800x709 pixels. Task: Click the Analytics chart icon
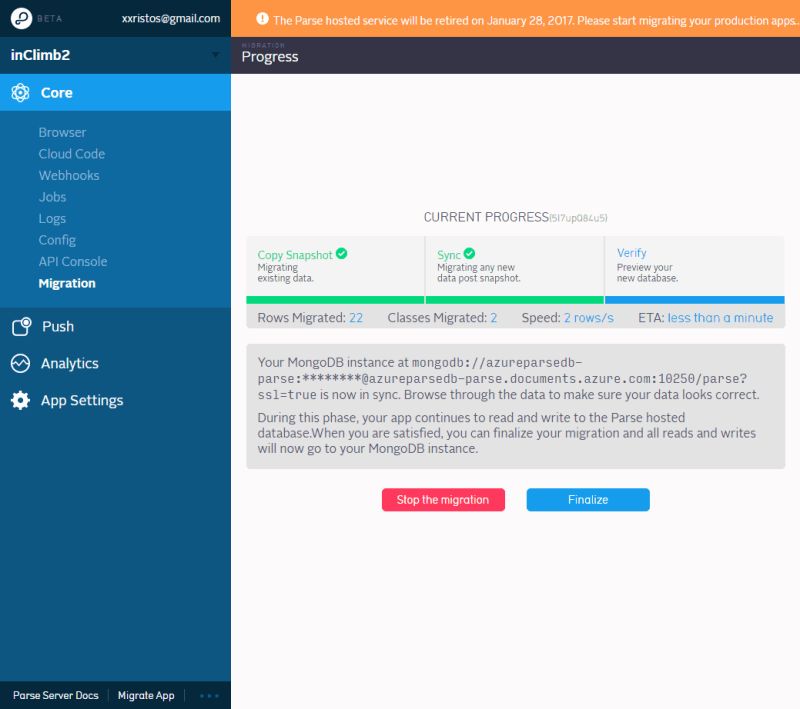[20, 363]
